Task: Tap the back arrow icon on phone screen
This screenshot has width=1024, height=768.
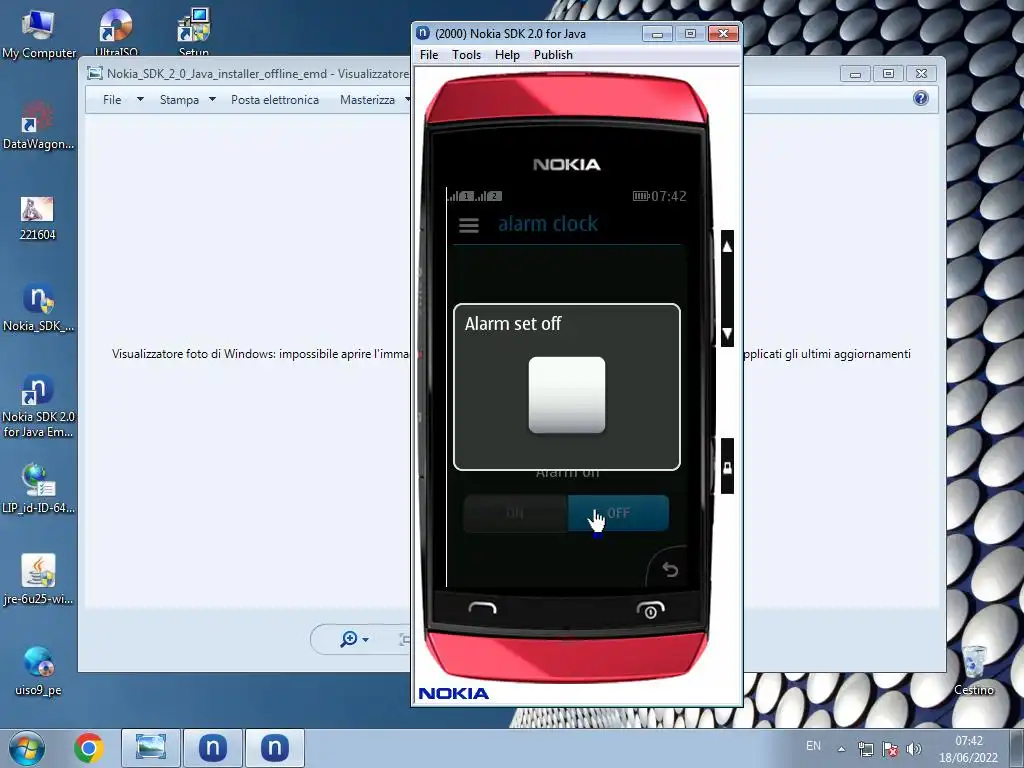Action: [x=670, y=569]
